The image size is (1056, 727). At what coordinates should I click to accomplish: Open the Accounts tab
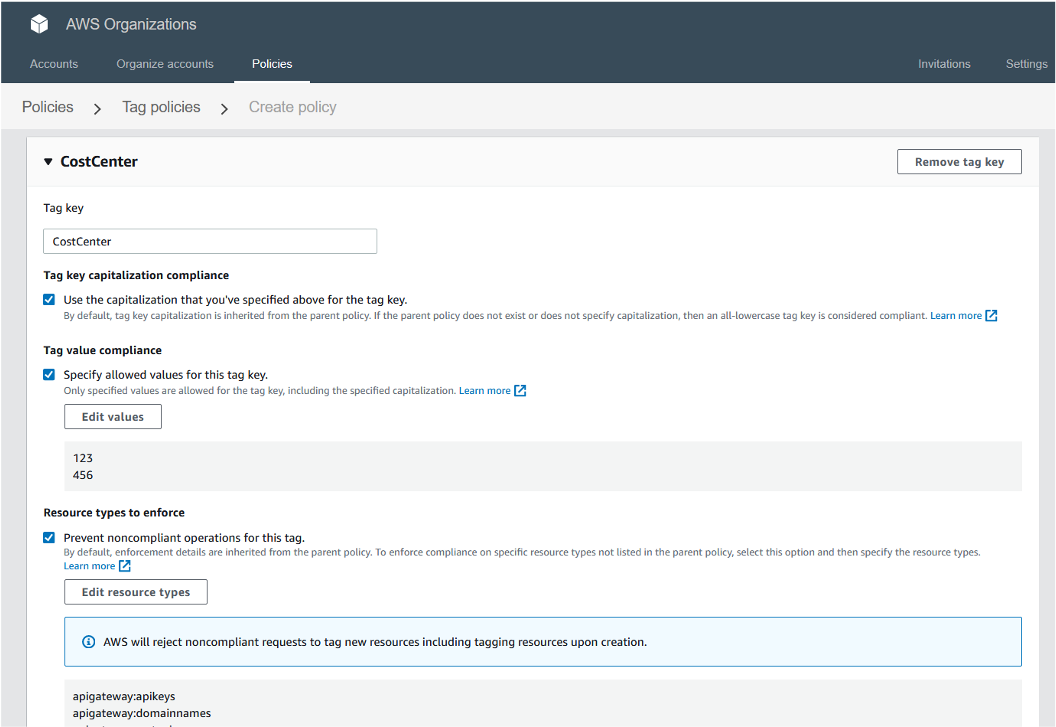(54, 64)
